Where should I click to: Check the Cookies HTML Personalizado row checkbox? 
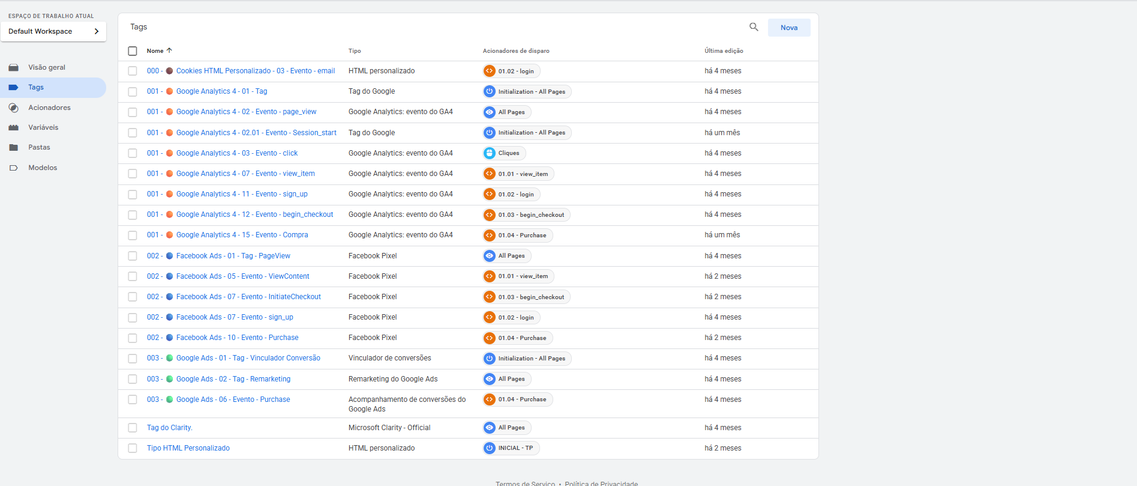[132, 71]
